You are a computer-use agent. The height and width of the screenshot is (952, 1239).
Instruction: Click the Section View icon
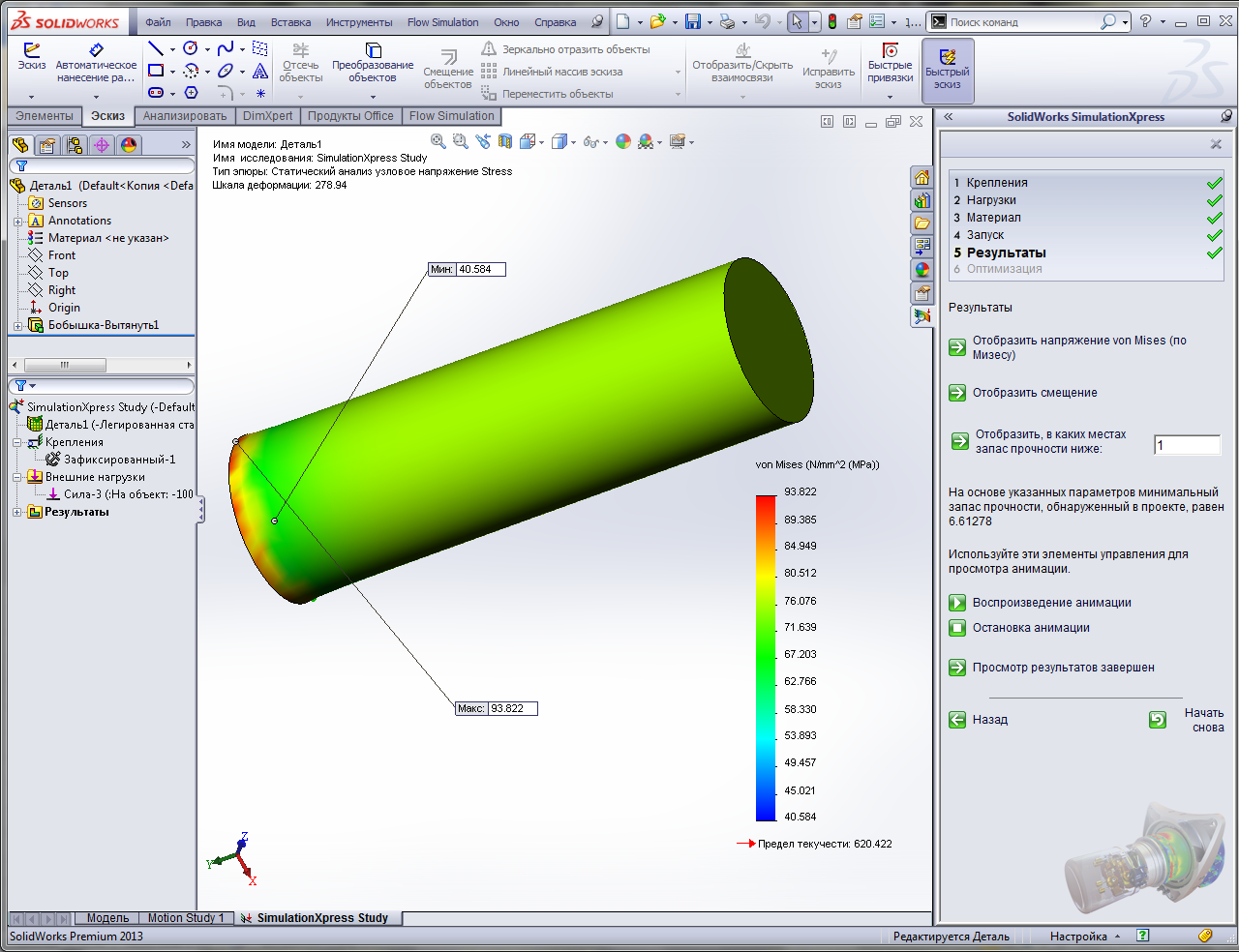pos(505,141)
